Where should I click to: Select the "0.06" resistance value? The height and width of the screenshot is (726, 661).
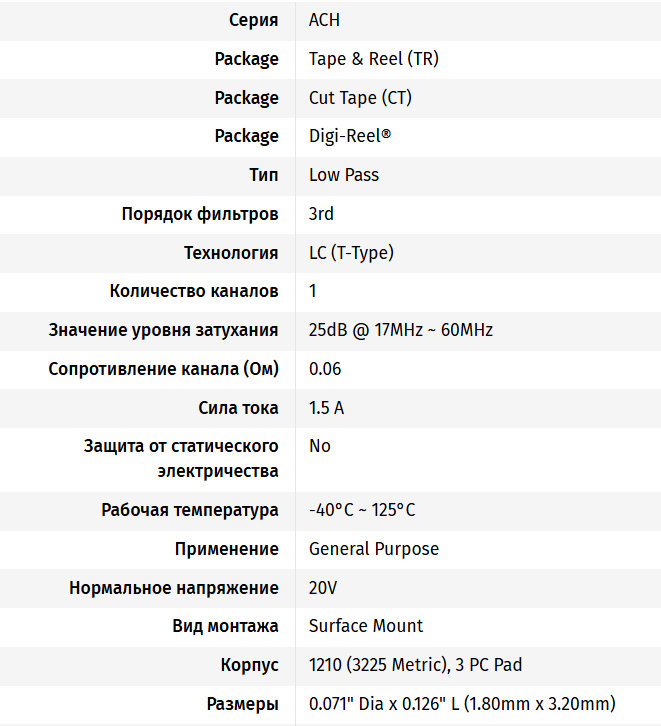[325, 369]
